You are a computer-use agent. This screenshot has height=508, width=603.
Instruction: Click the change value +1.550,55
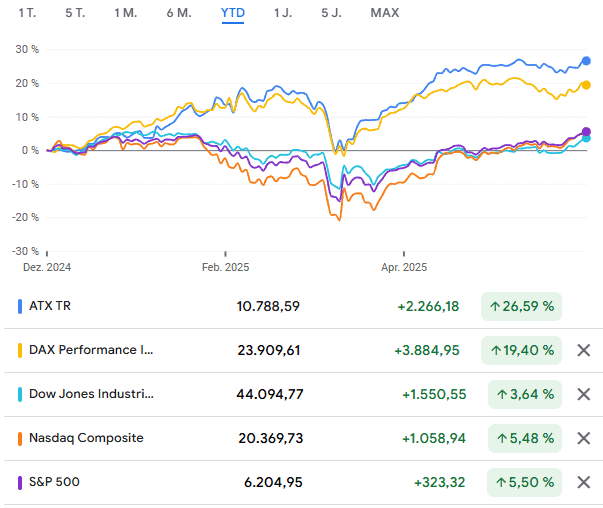(x=434, y=394)
